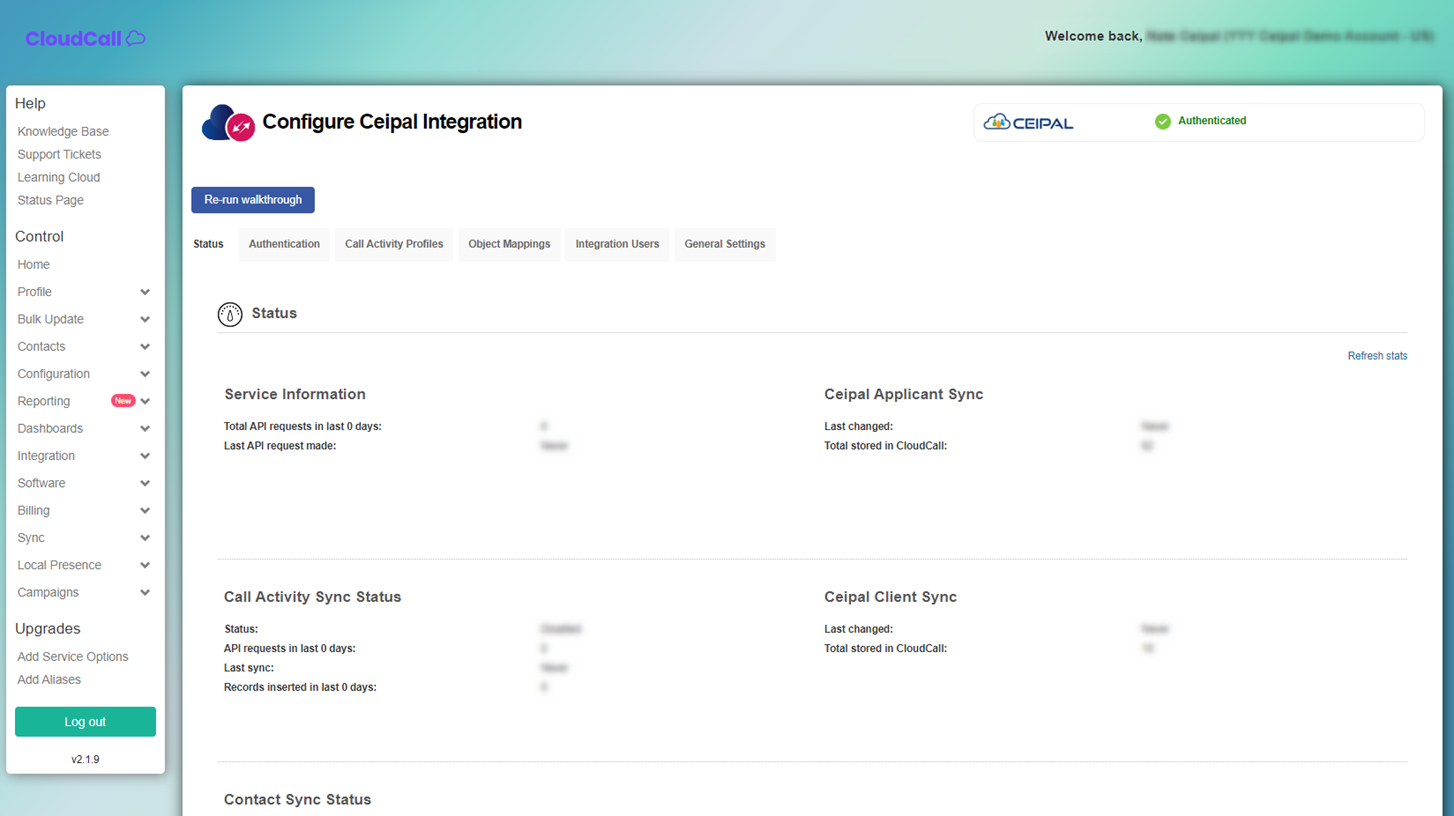
Task: Expand the Contacts chevron
Action: (145, 347)
